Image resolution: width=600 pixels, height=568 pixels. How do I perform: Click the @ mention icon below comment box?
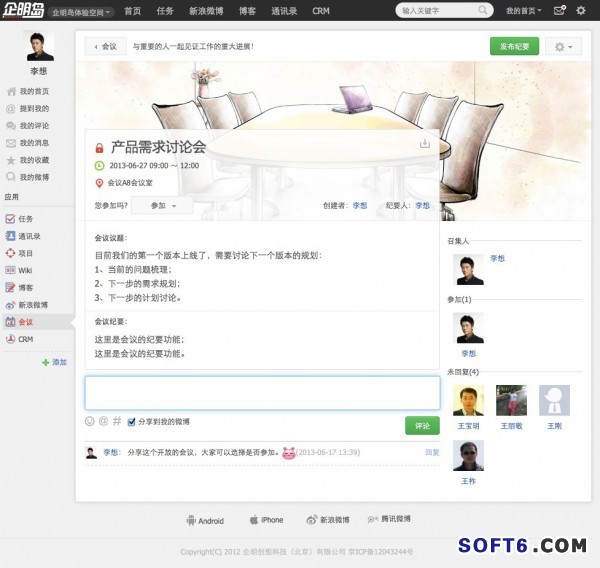[x=103, y=421]
